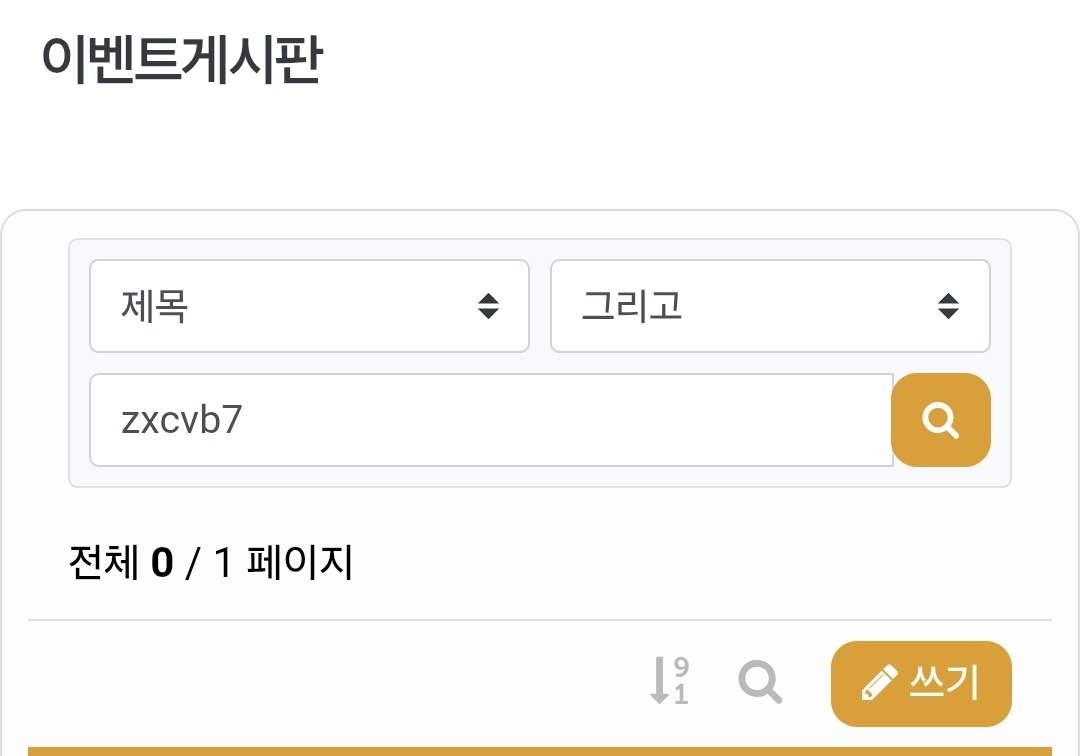Click the 그리고 label text in selector
The height and width of the screenshot is (756, 1080).
tap(632, 306)
